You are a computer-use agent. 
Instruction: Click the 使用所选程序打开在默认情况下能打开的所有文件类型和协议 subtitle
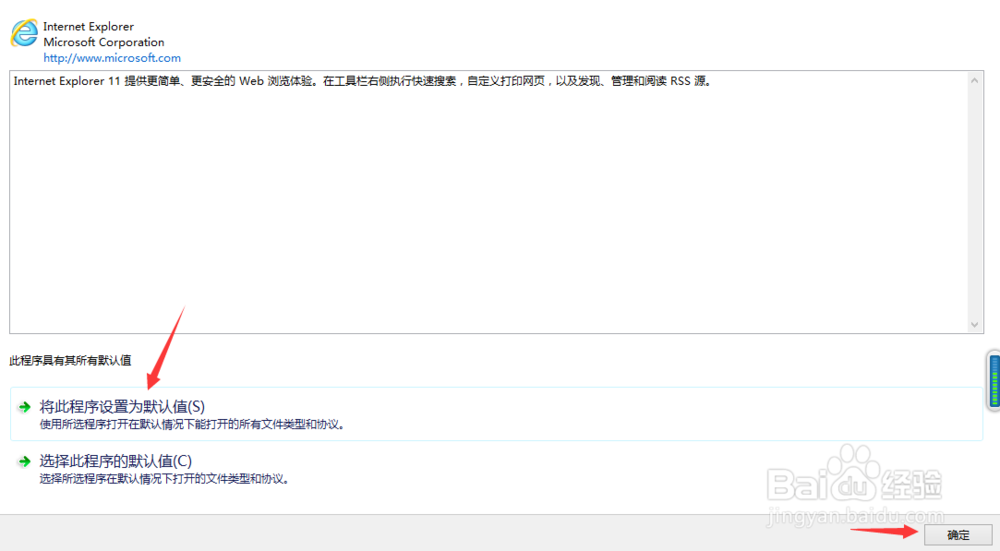[192, 425]
